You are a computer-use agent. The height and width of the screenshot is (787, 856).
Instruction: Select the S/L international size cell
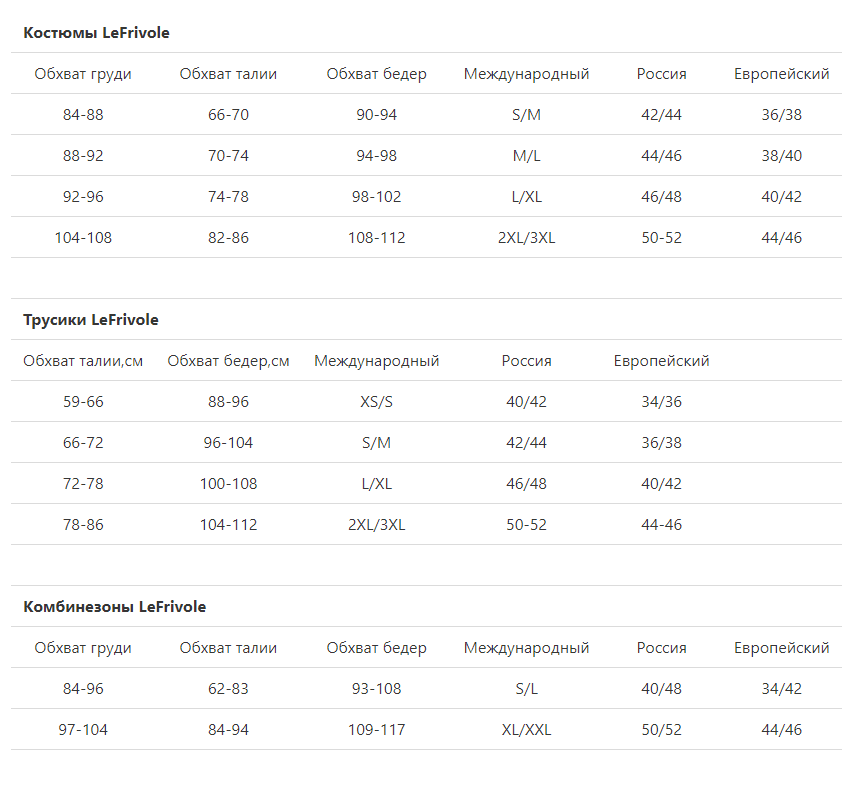(526, 689)
